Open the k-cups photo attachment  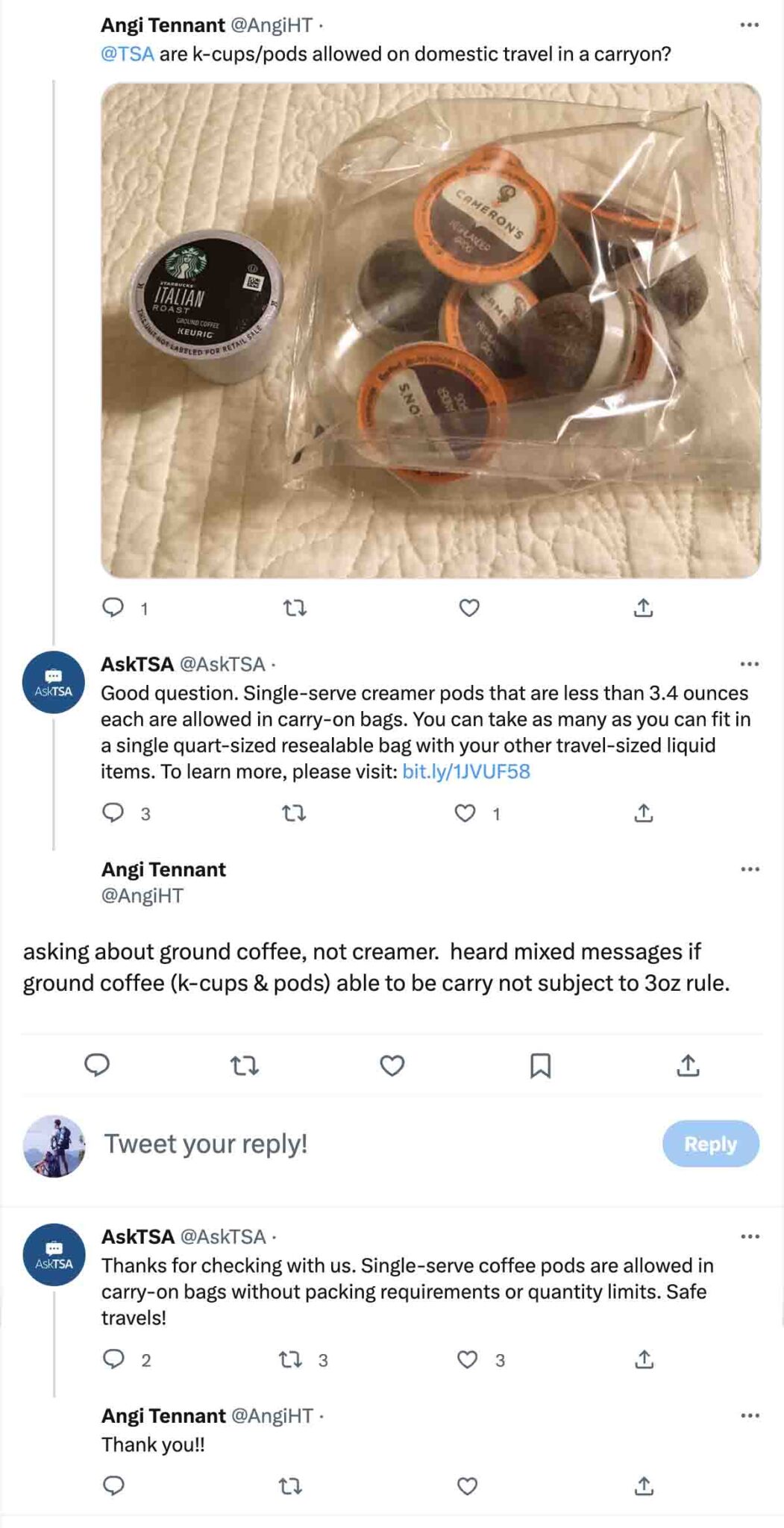coord(430,331)
